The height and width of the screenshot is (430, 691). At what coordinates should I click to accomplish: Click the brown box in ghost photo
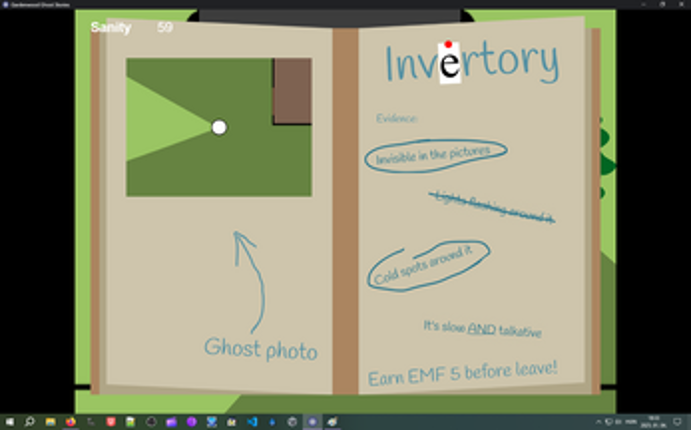click(x=292, y=91)
